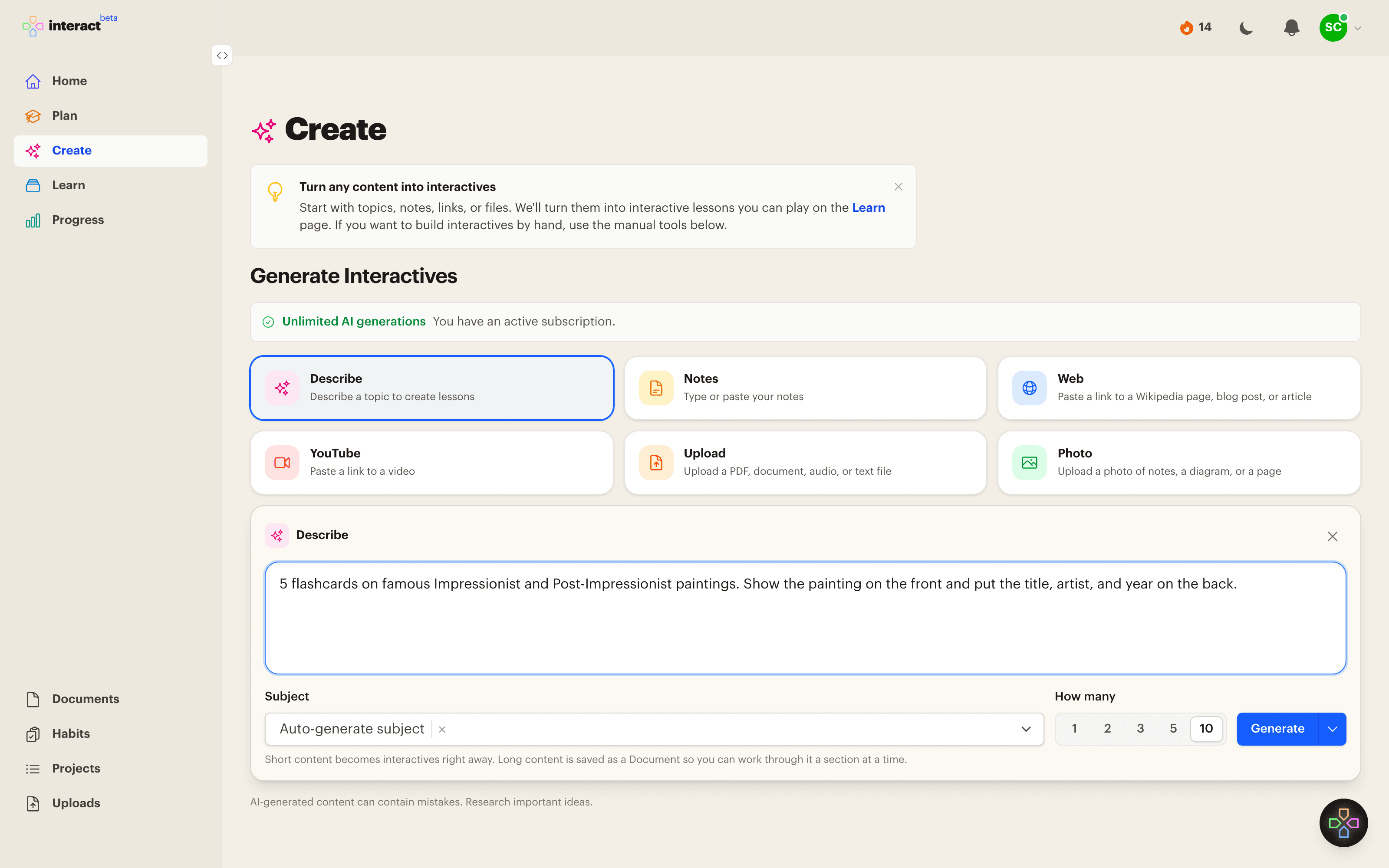View the Progress page in the sidebar
Image resolution: width=1389 pixels, height=868 pixels.
111,220
